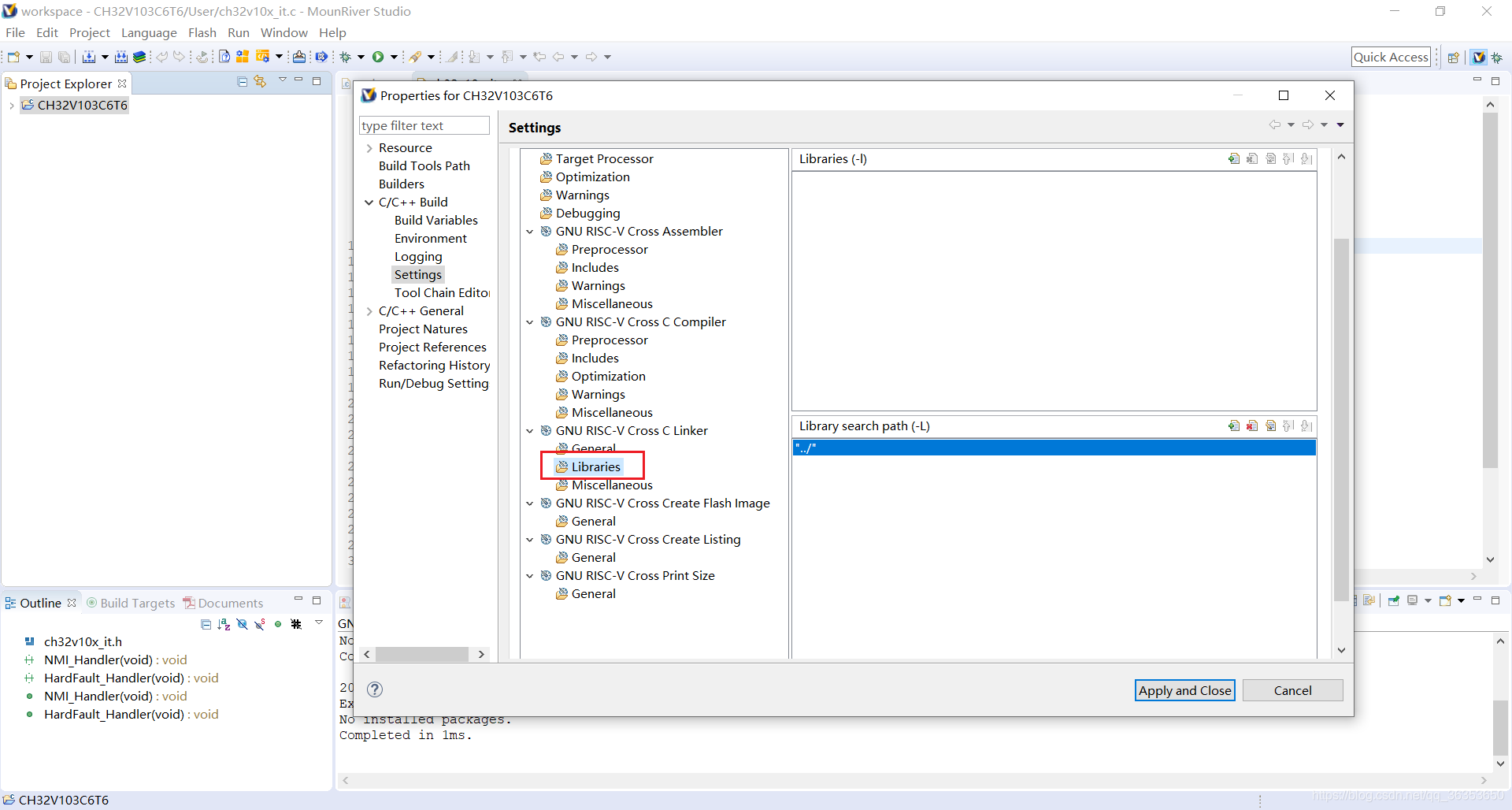The width and height of the screenshot is (1512, 810).
Task: Click HardFault_Handler(void) green dot entry in Outline
Action: pyautogui.click(x=132, y=714)
